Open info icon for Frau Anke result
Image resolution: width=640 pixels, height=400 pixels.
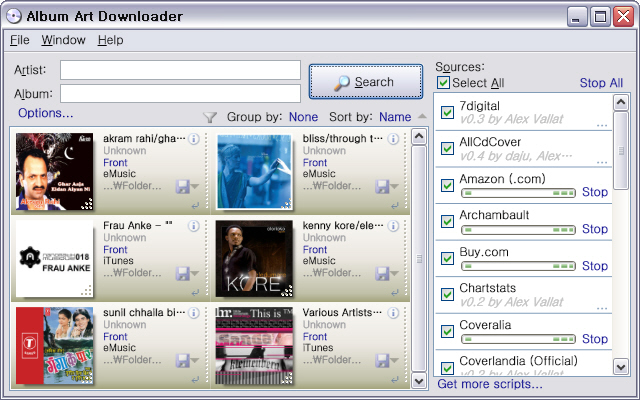point(194,226)
